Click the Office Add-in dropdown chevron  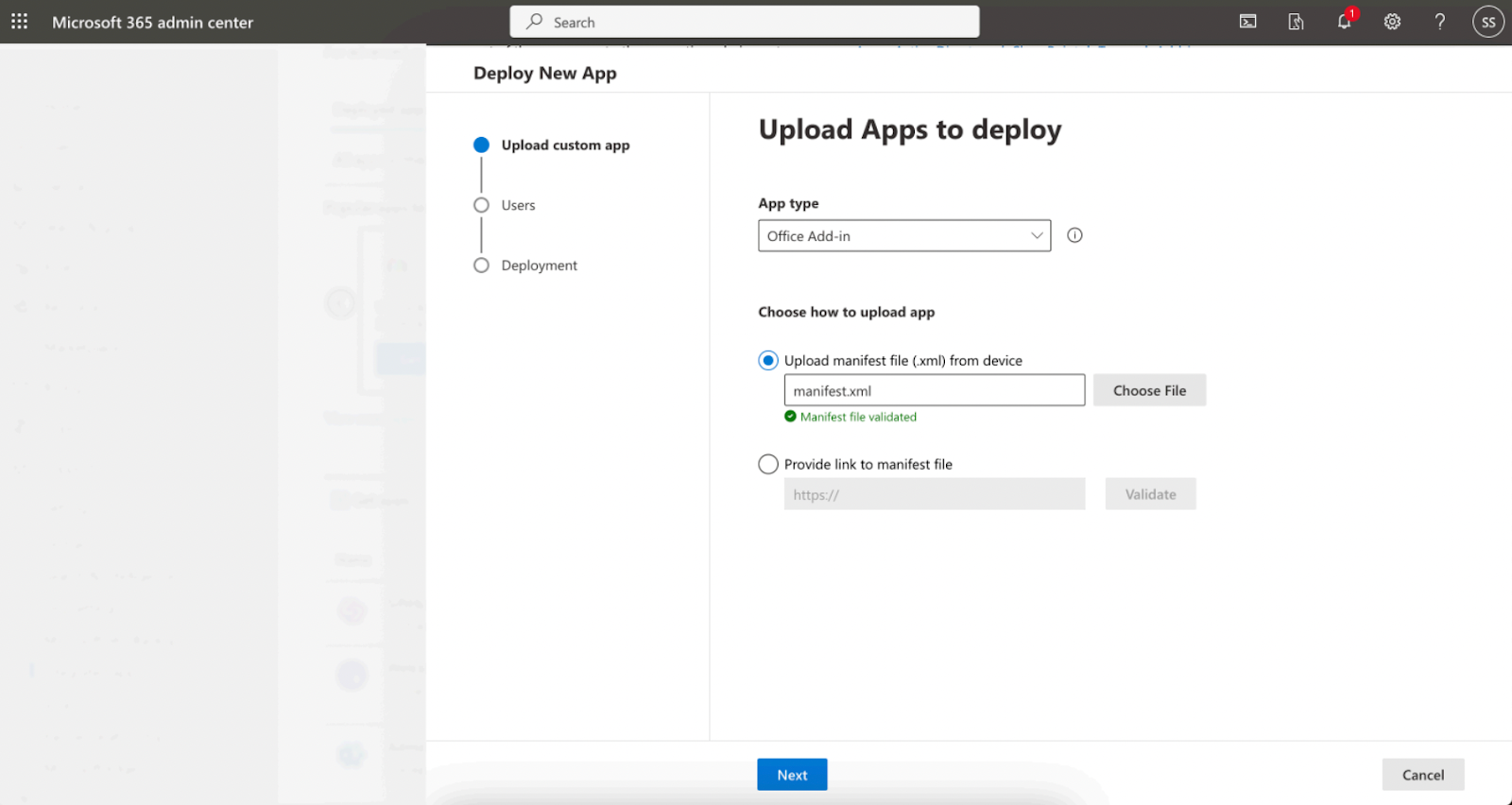point(1037,236)
